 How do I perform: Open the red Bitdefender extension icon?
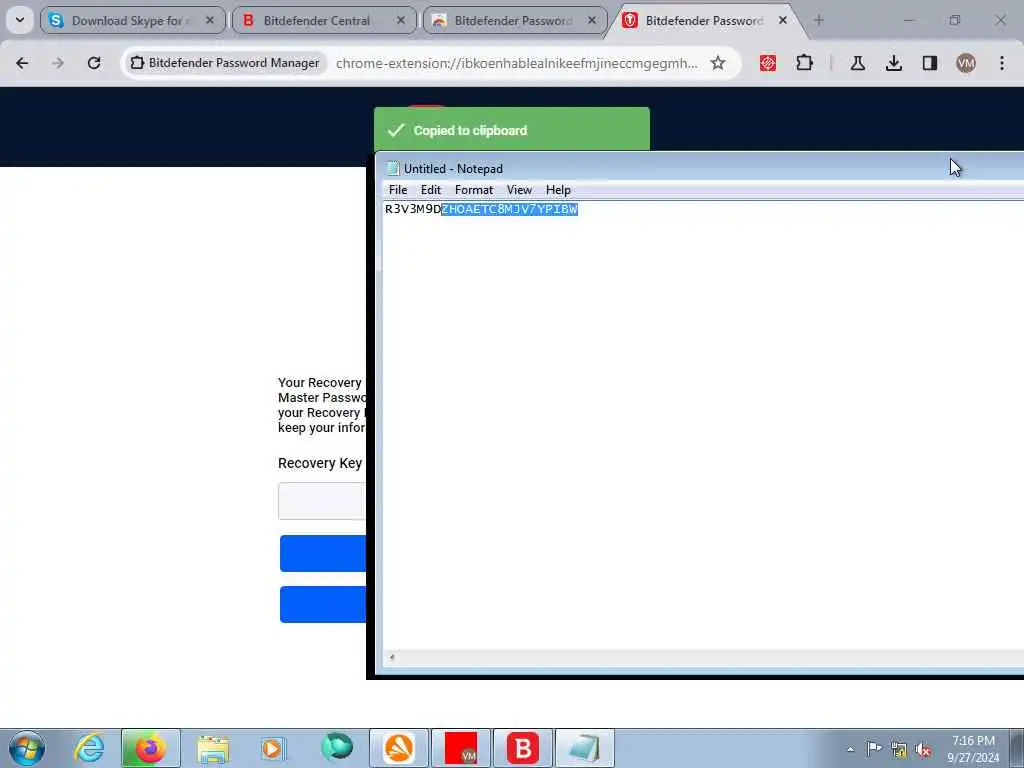768,63
